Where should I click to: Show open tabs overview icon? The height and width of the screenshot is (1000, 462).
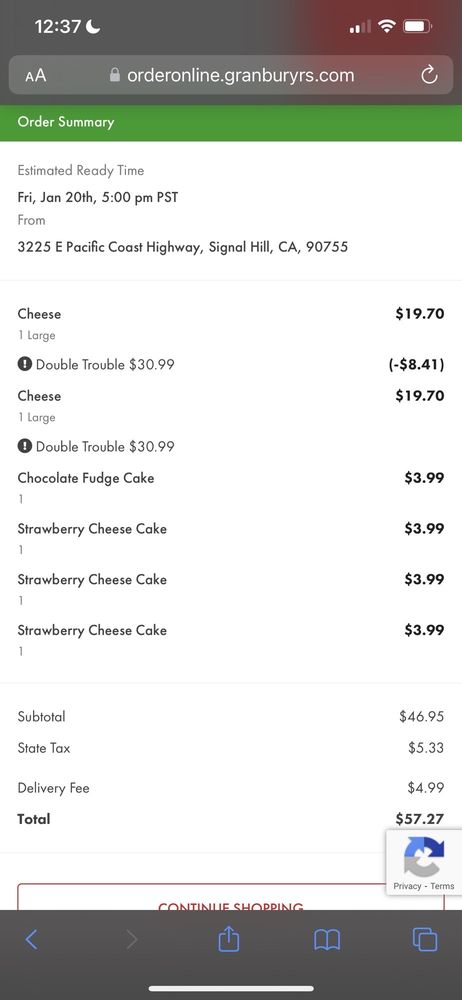point(425,939)
